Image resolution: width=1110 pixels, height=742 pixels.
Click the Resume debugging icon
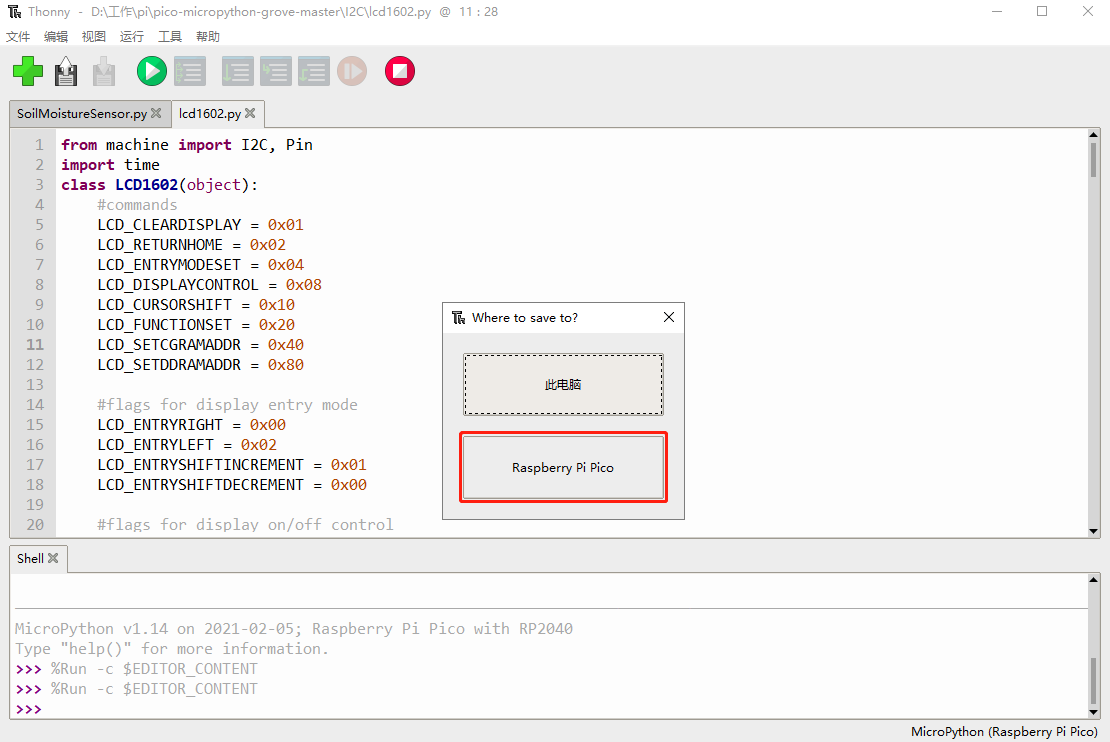(352, 71)
